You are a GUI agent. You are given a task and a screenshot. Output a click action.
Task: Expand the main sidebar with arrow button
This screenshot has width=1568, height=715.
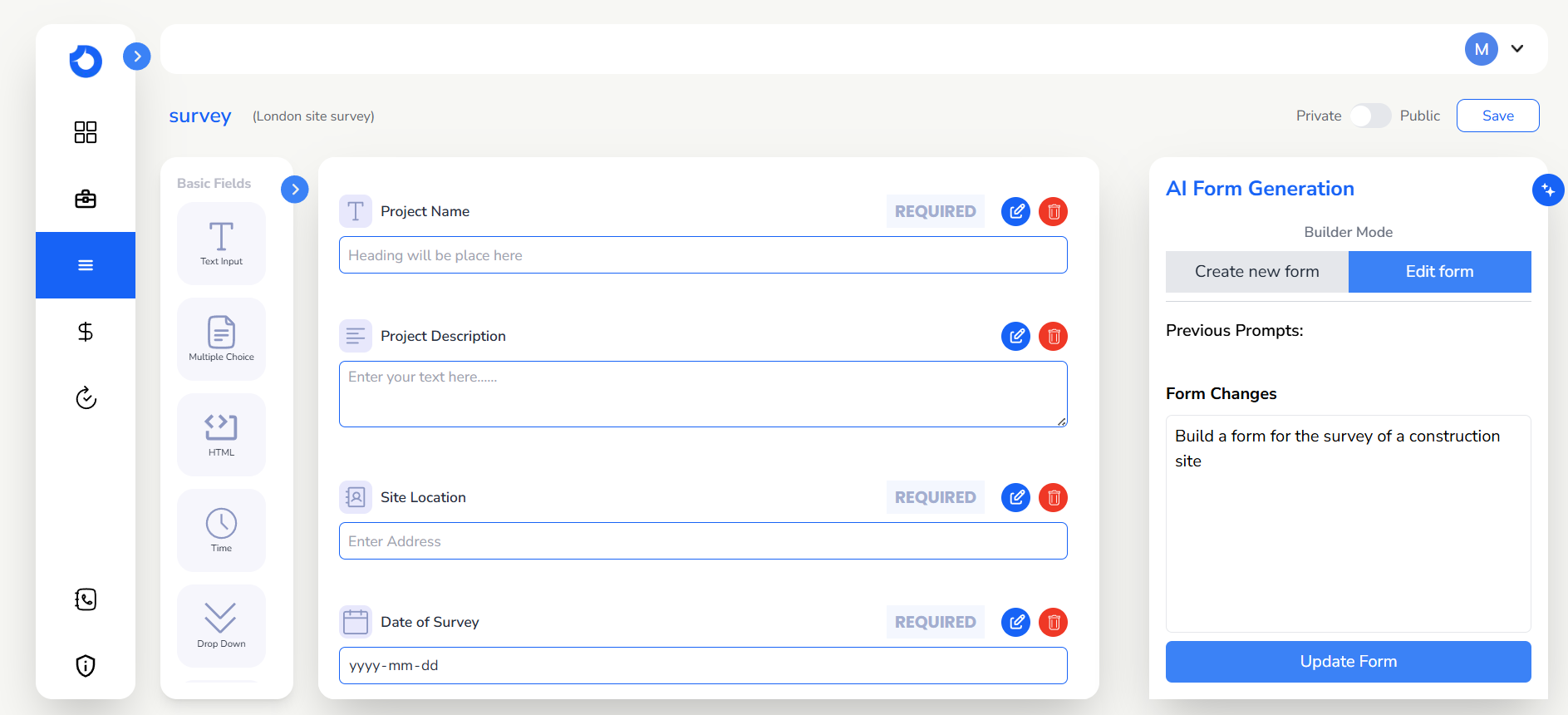point(137,57)
